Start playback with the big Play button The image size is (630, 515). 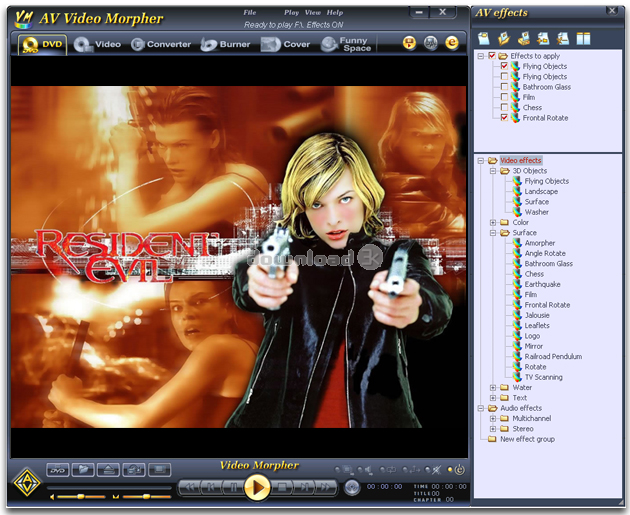click(257, 488)
